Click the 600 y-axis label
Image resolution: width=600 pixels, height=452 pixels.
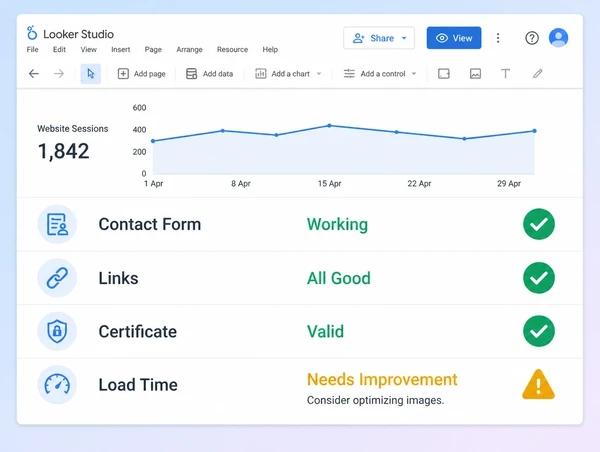coord(139,108)
